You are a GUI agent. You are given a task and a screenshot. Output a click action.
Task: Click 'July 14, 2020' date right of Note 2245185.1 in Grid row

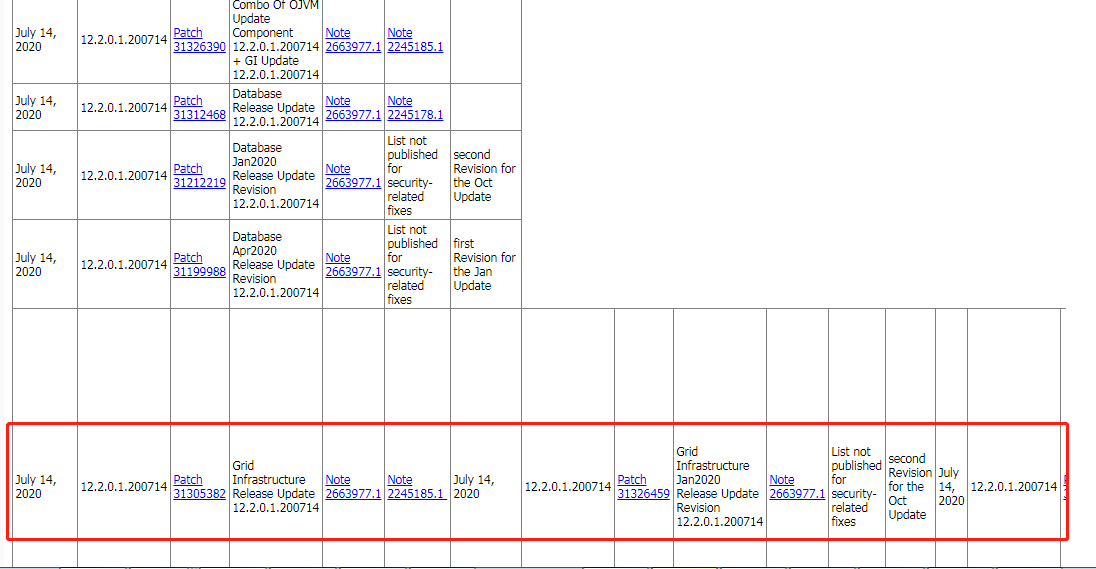pos(474,487)
